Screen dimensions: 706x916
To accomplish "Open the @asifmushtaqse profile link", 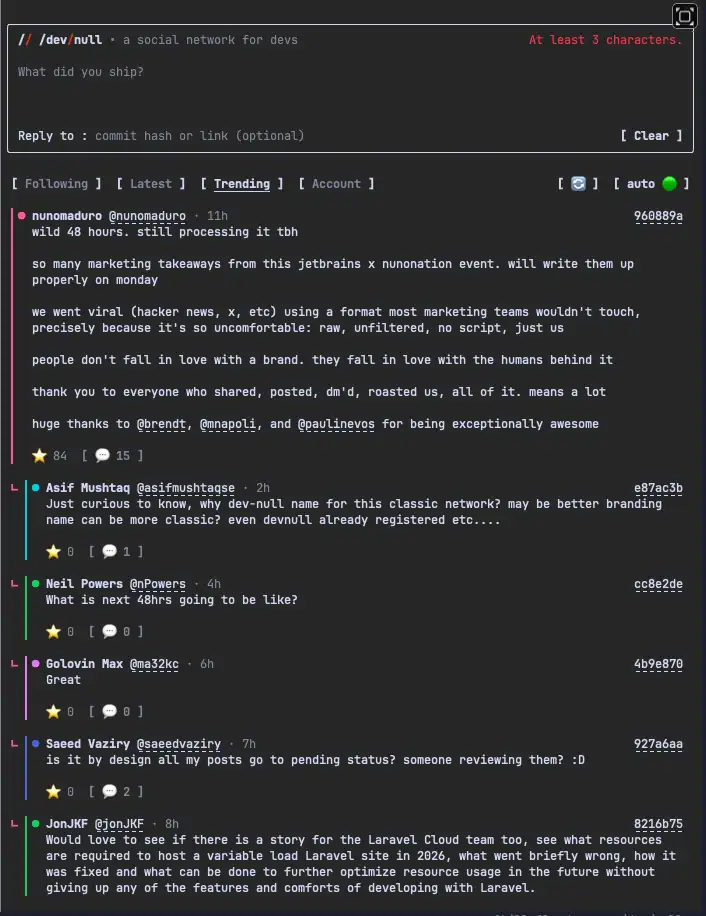I will 186,488.
